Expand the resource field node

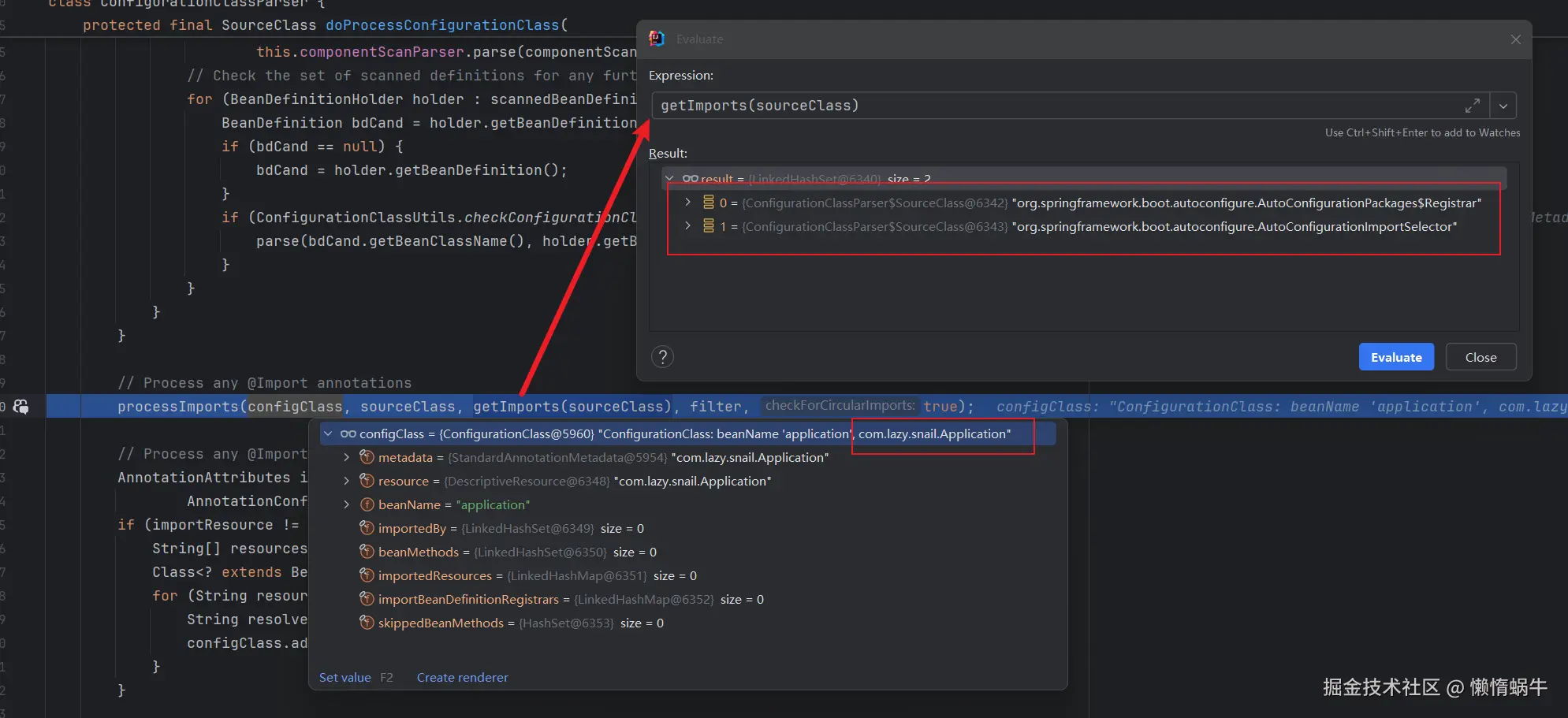(x=346, y=481)
